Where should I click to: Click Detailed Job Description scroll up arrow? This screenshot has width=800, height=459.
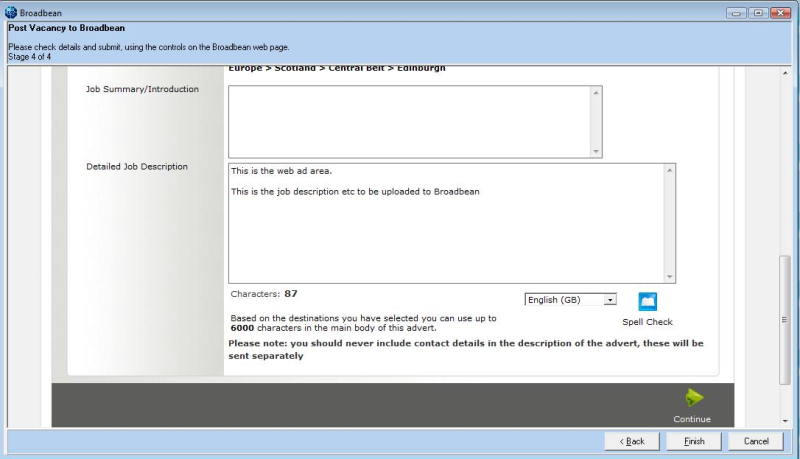point(670,170)
